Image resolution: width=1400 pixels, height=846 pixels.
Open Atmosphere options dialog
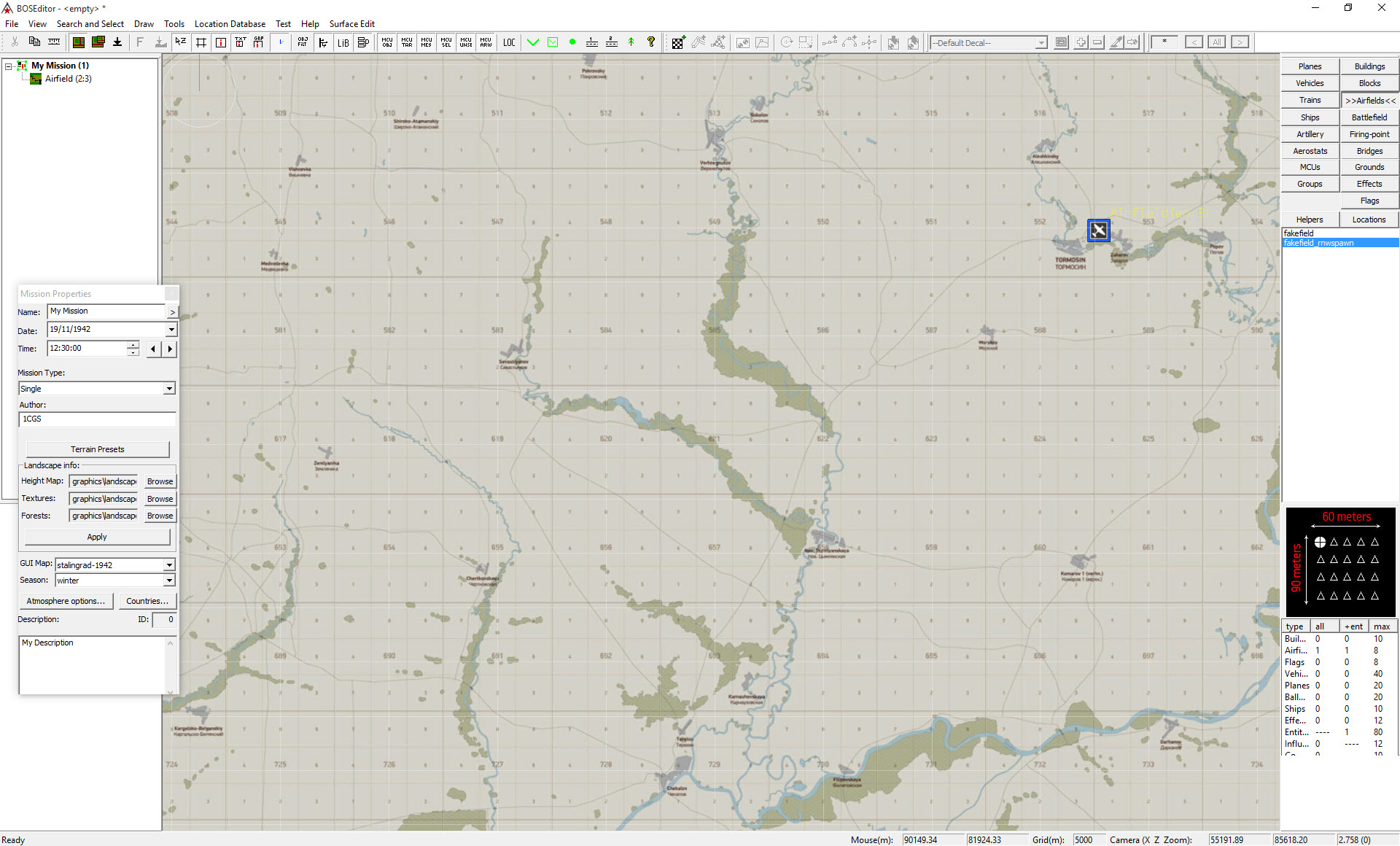click(x=66, y=601)
